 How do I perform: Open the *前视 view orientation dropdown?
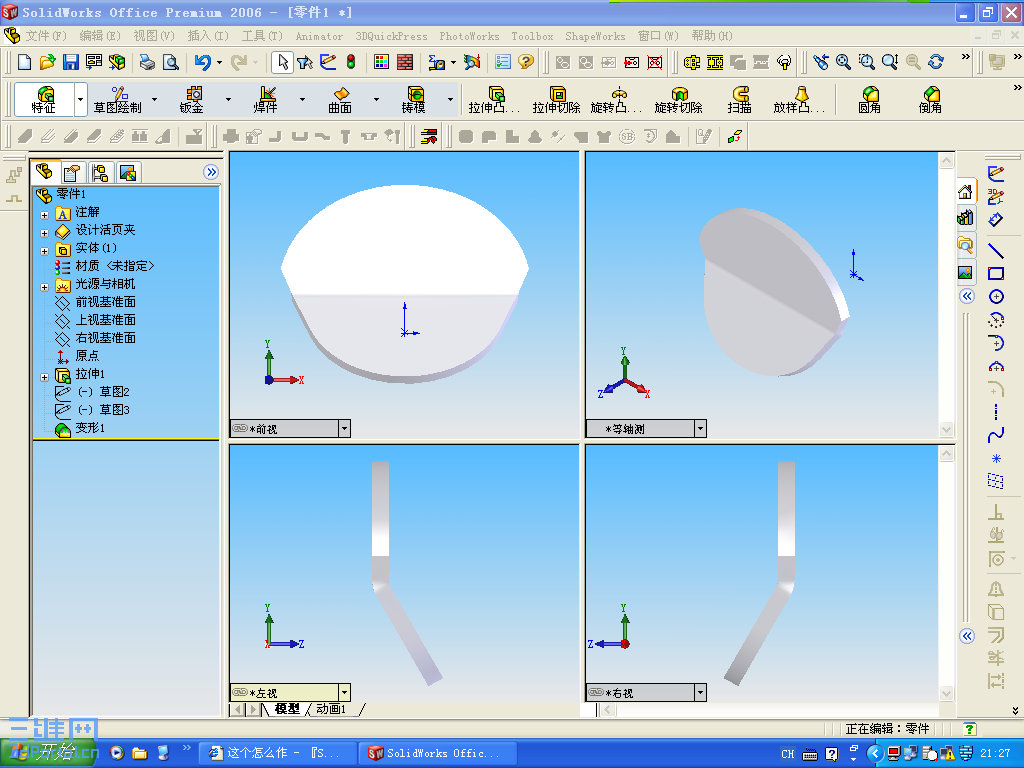pyautogui.click(x=345, y=427)
